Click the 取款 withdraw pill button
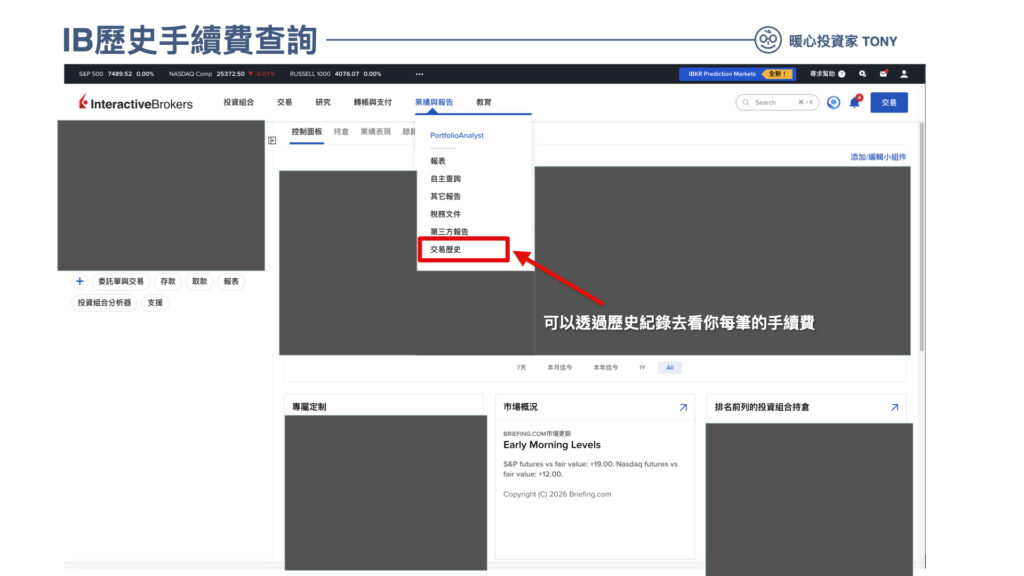This screenshot has height=576, width=1024. click(x=199, y=281)
